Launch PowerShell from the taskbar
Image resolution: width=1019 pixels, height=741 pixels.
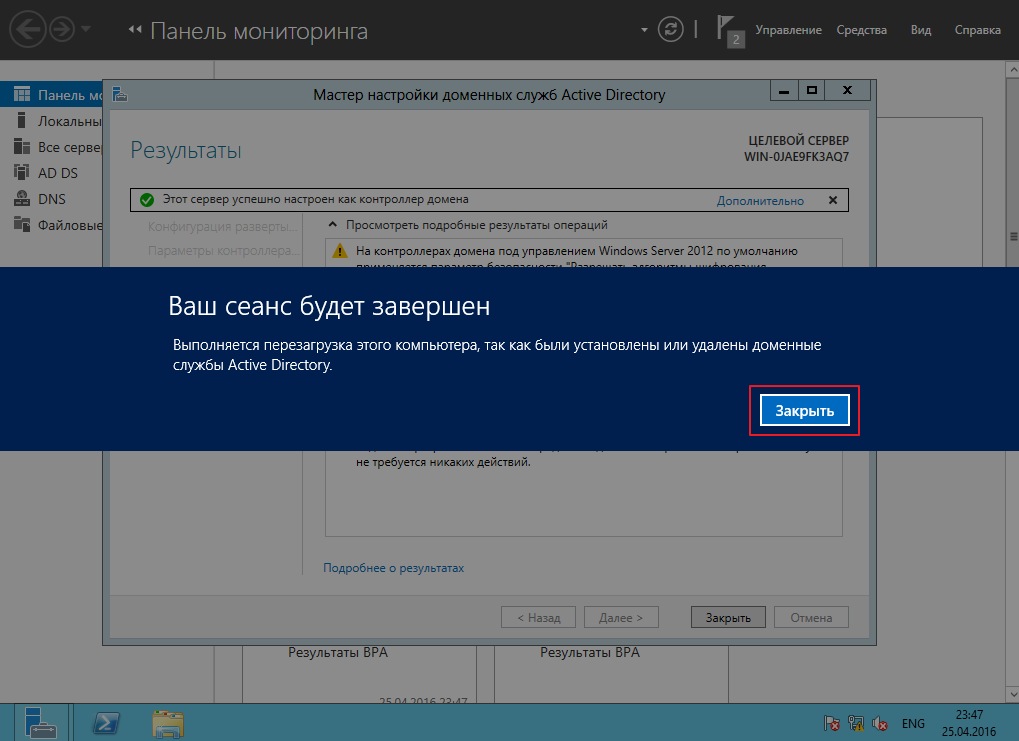[107, 722]
